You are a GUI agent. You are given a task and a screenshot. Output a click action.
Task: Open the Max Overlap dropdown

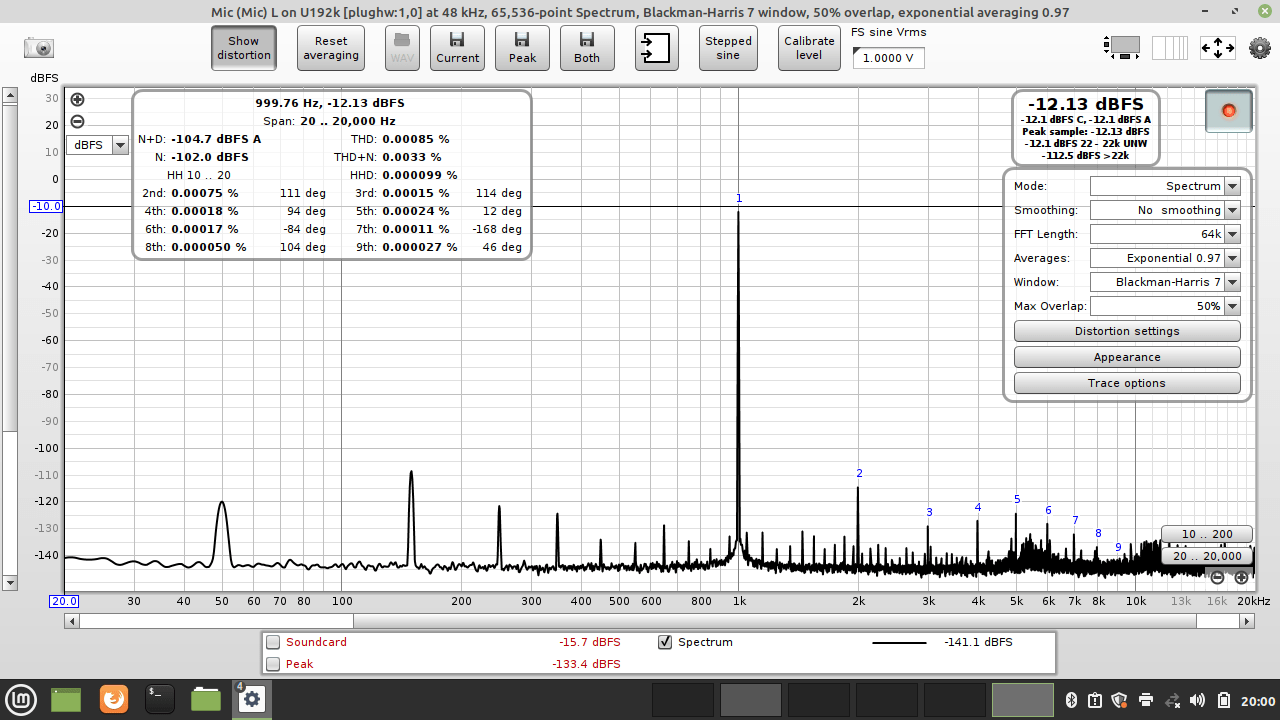click(1165, 306)
